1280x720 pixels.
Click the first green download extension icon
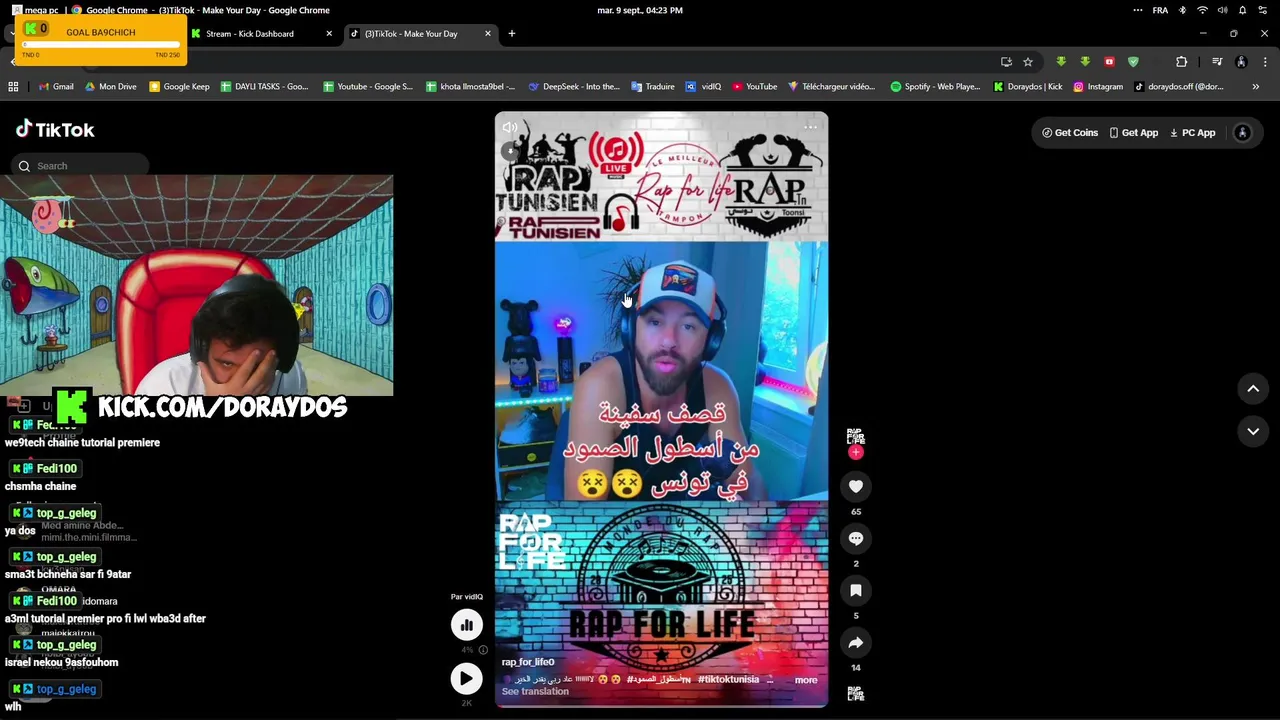[1061, 62]
